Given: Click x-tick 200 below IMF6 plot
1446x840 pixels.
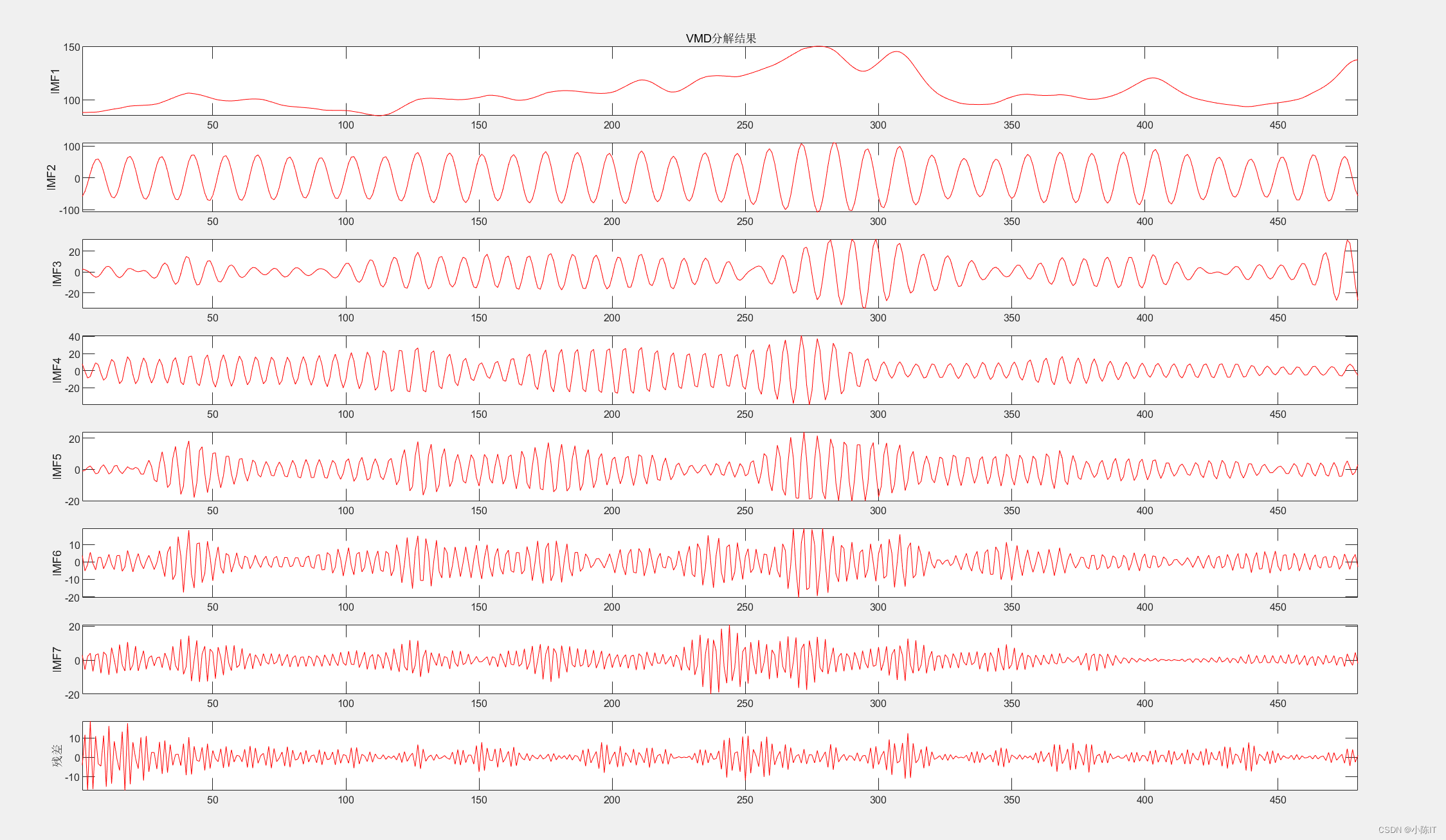Looking at the screenshot, I should tap(612, 607).
